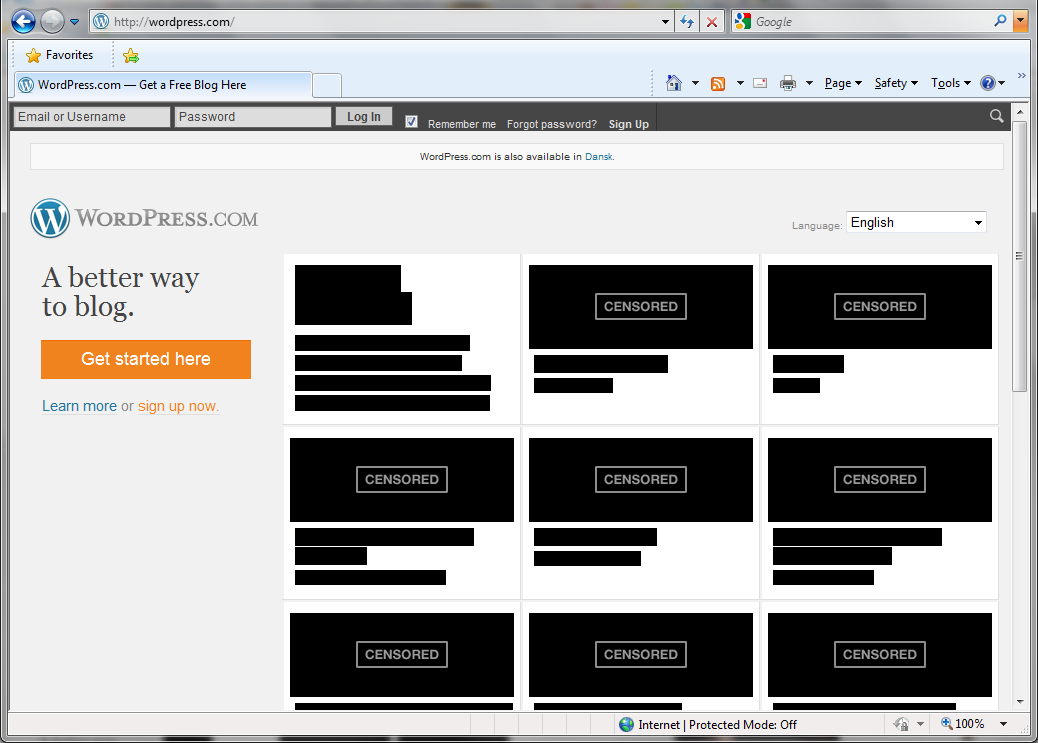Click the Forgot password? link

552,124
